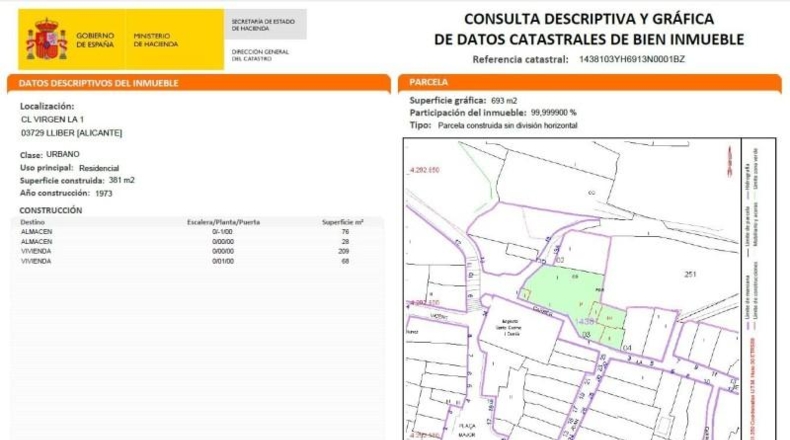Viewport: 790px width, 440px height.
Task: Click parcel label "03" on the map
Action: pyautogui.click(x=586, y=335)
